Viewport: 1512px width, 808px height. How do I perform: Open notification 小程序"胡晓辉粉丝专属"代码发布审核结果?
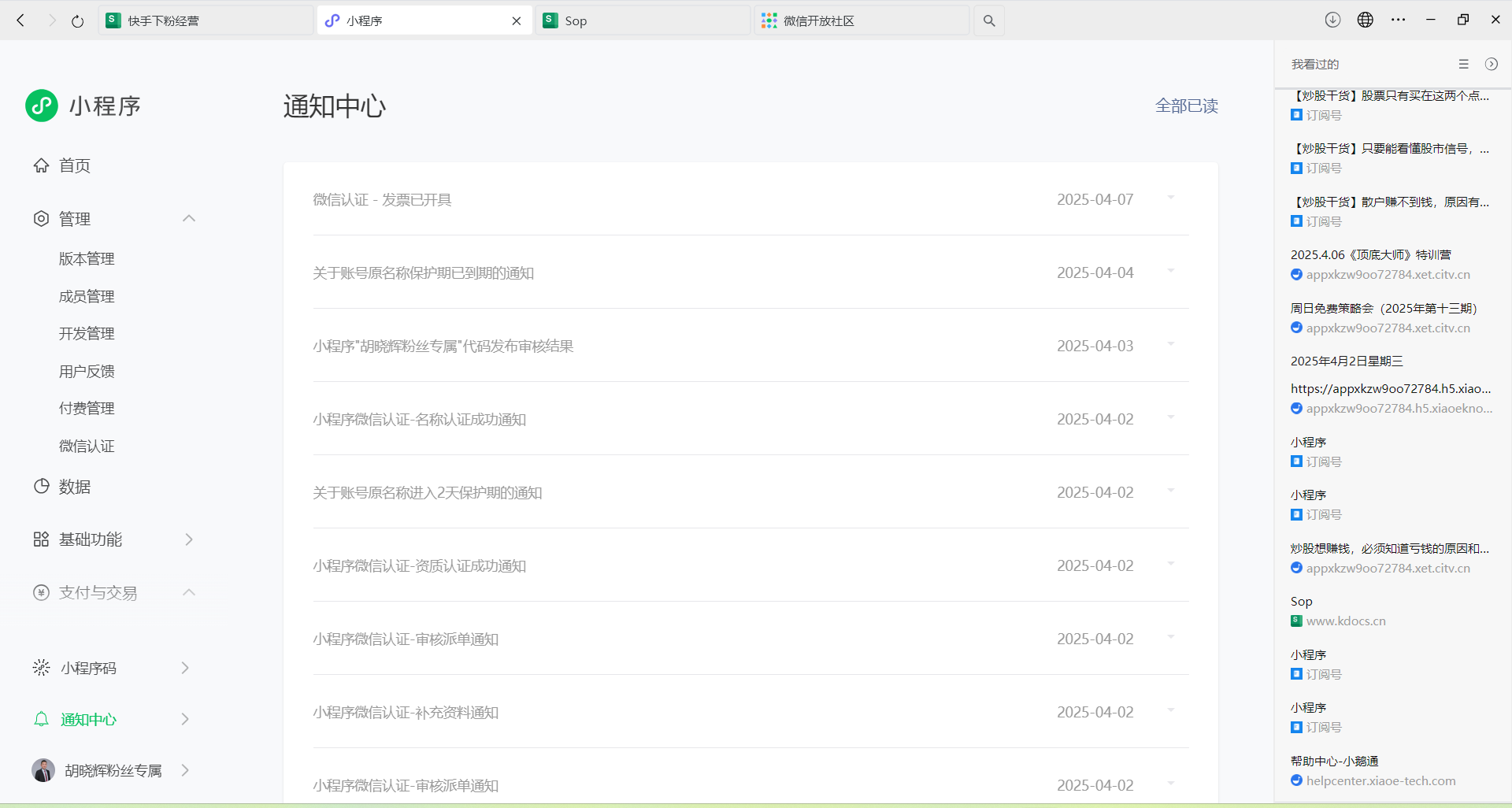[443, 347]
